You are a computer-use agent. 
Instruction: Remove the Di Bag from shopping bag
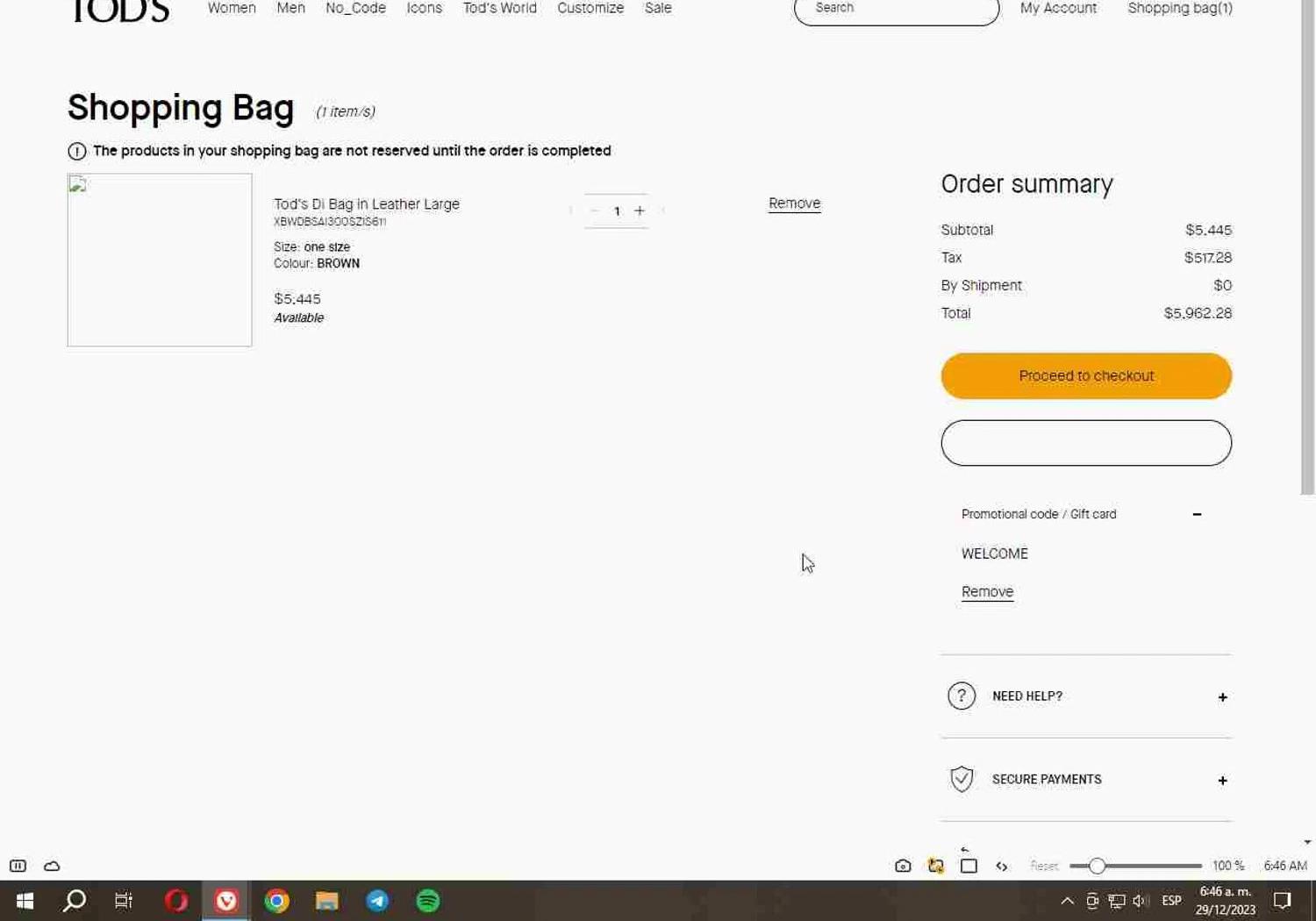[794, 203]
